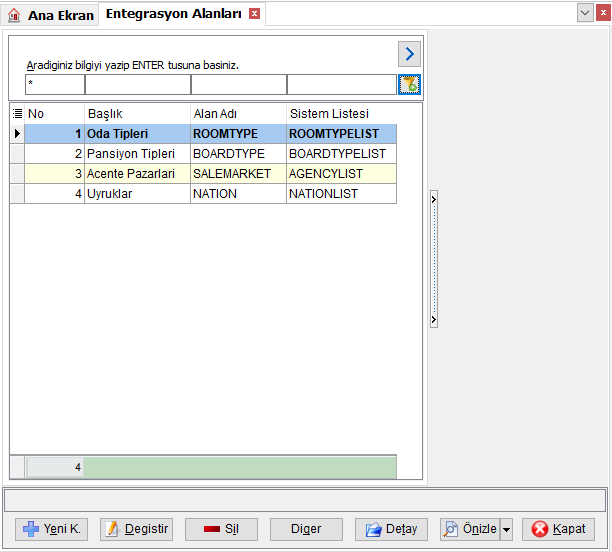
Task: Open the Ana Ekran home tab
Action: coord(51,15)
